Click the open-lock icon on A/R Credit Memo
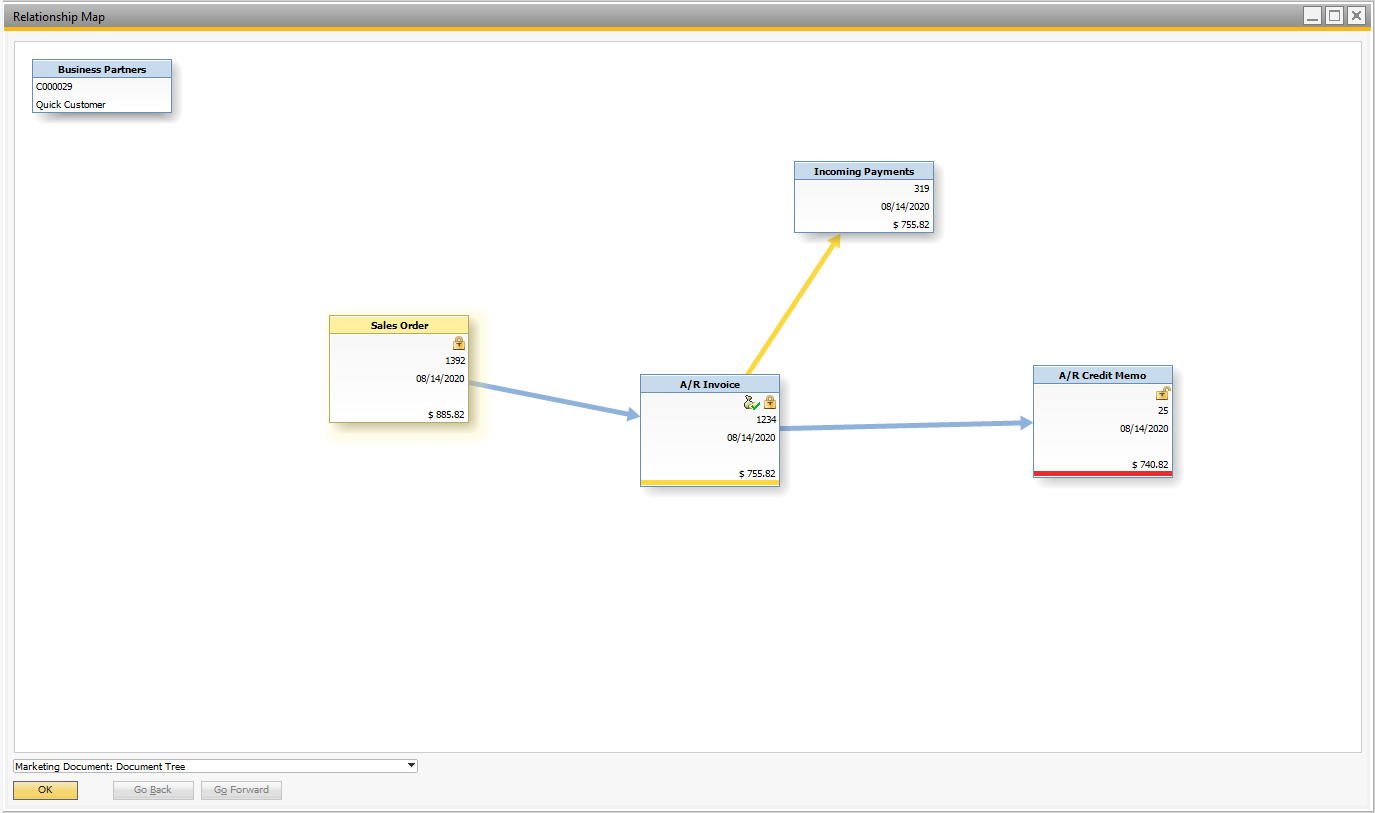This screenshot has width=1375, height=813. point(1162,393)
